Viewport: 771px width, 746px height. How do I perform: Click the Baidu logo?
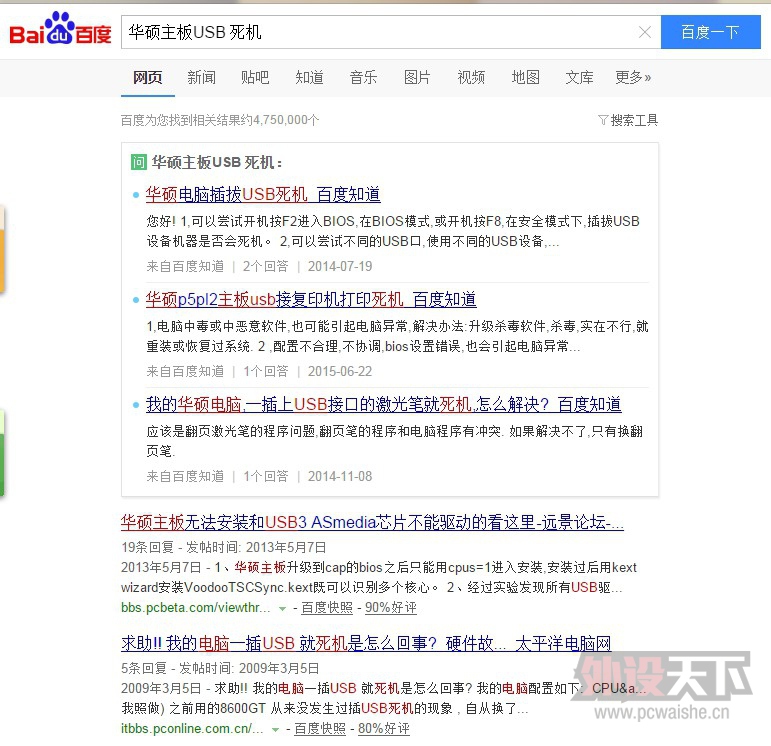(x=60, y=31)
